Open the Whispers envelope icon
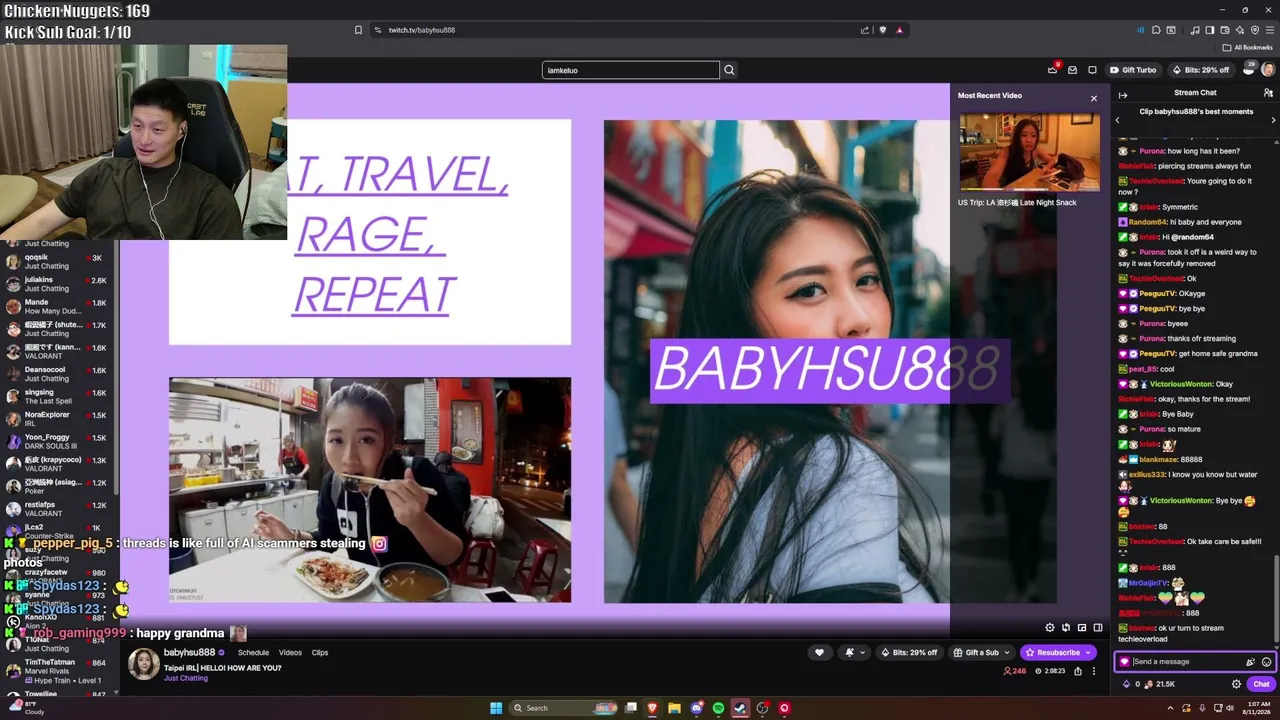Image resolution: width=1280 pixels, height=720 pixels. tap(1072, 70)
